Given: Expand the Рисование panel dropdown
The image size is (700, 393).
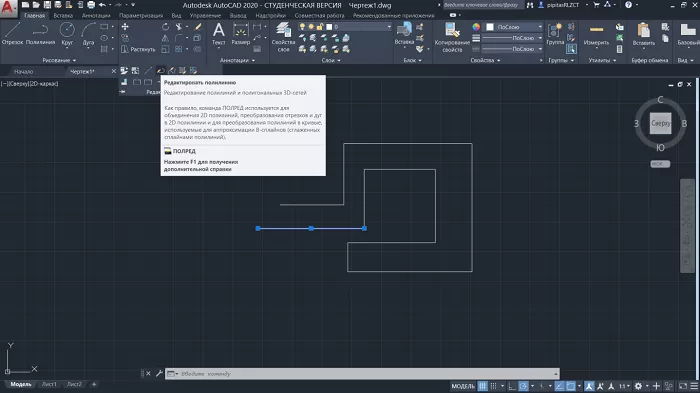Looking at the screenshot, I should (59, 60).
